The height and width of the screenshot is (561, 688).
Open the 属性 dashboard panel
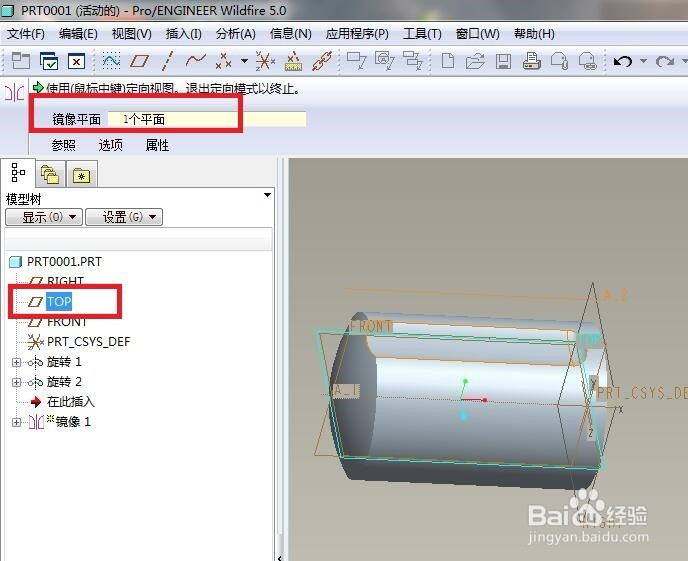click(x=157, y=145)
